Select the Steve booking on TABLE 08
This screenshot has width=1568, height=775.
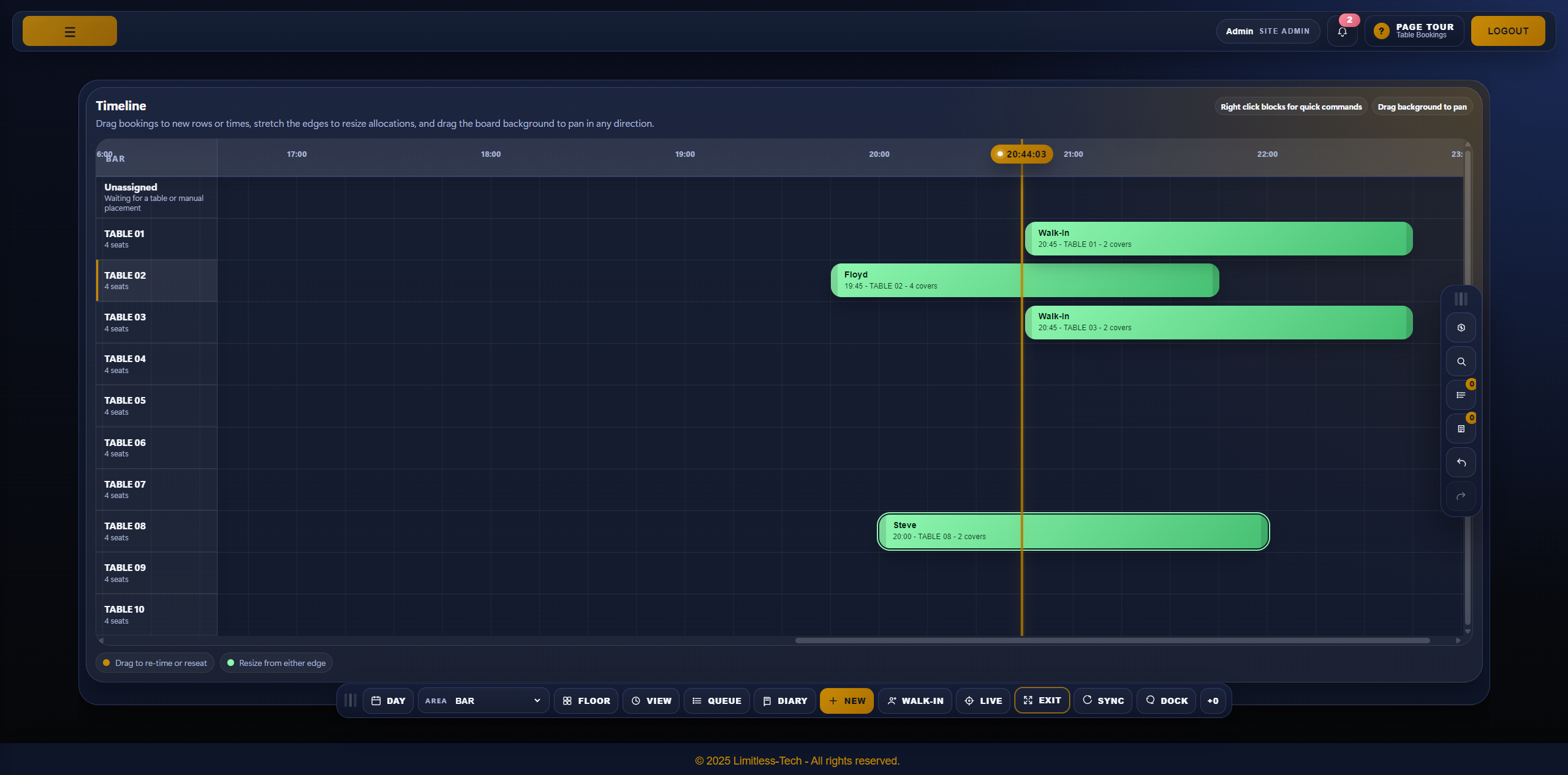1073,531
